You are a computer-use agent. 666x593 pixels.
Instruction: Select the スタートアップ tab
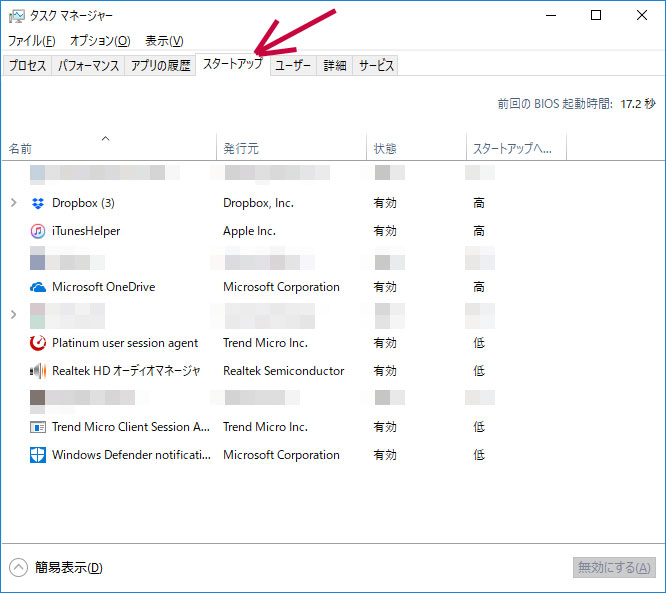coord(233,64)
